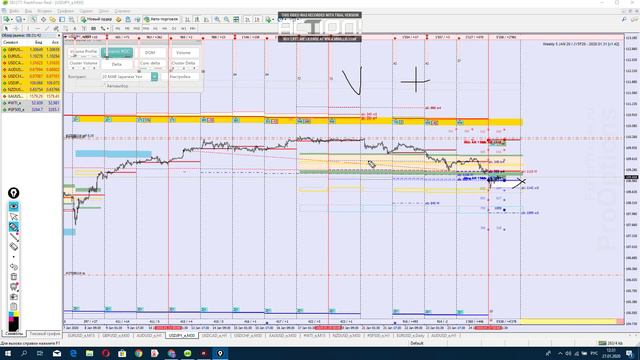Viewport: 640px width, 360px height.
Task: Switch chart to candlesticks icon
Action: pyautogui.click(x=197, y=19)
